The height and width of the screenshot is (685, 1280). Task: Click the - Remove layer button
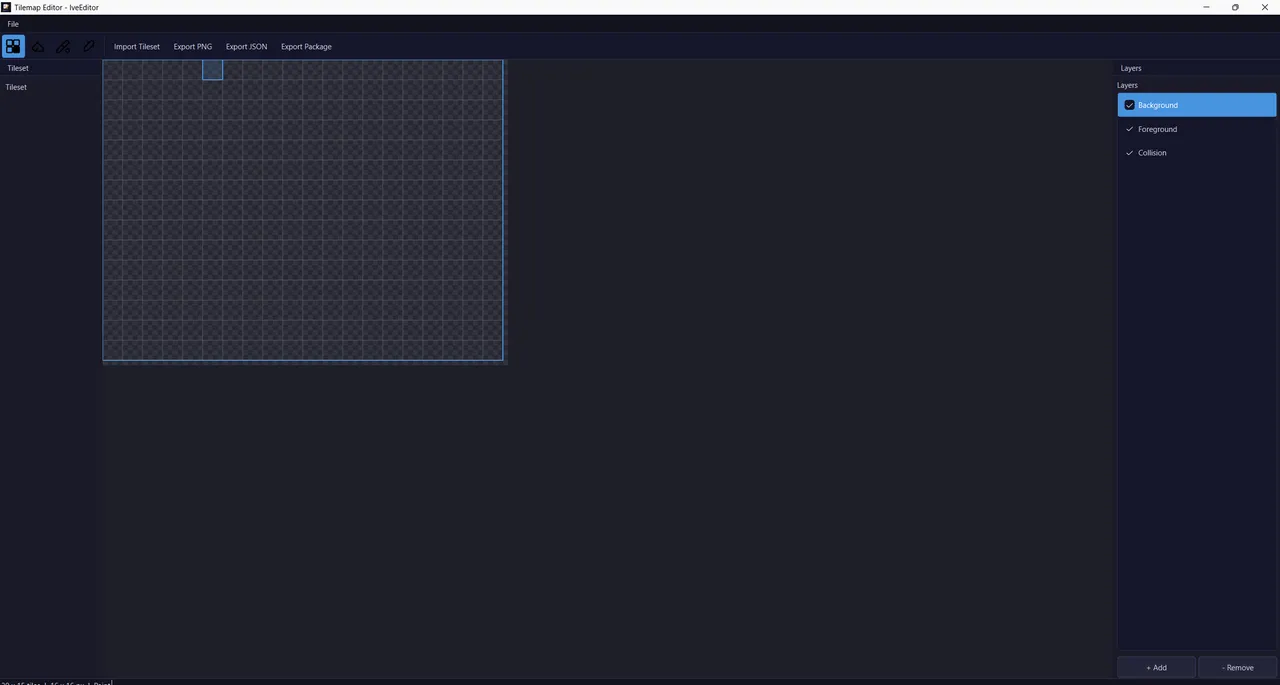tap(1238, 667)
